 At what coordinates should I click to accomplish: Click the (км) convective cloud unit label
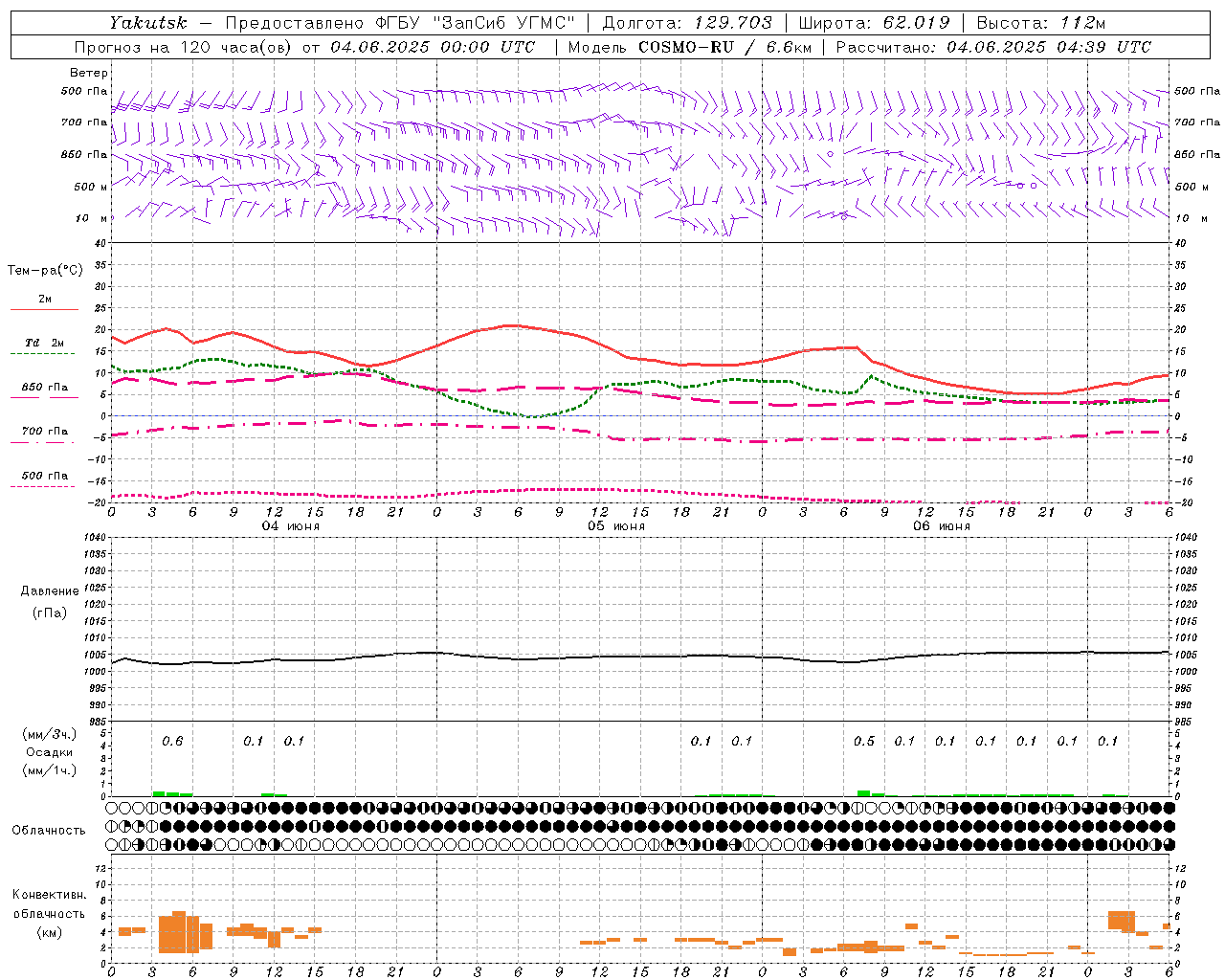(49, 931)
